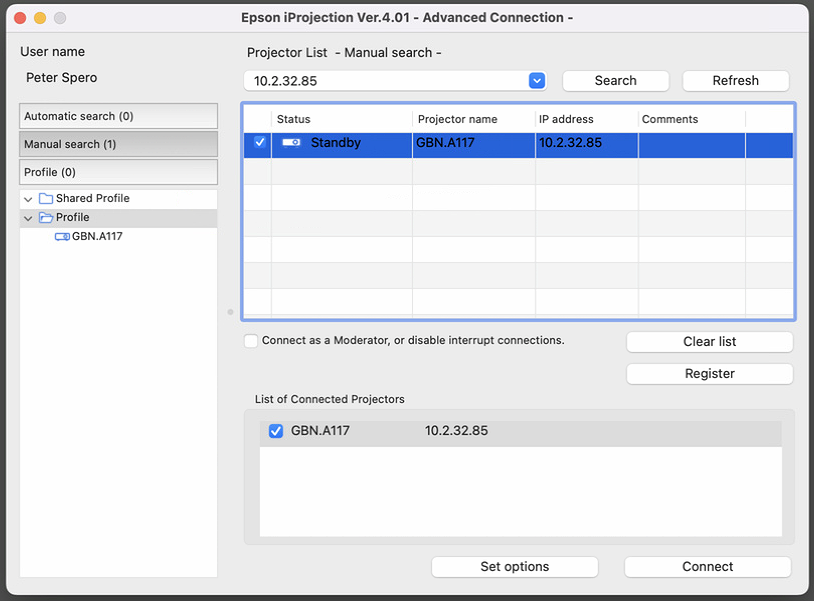Uncheck the Standby projector row checkbox

[260, 142]
